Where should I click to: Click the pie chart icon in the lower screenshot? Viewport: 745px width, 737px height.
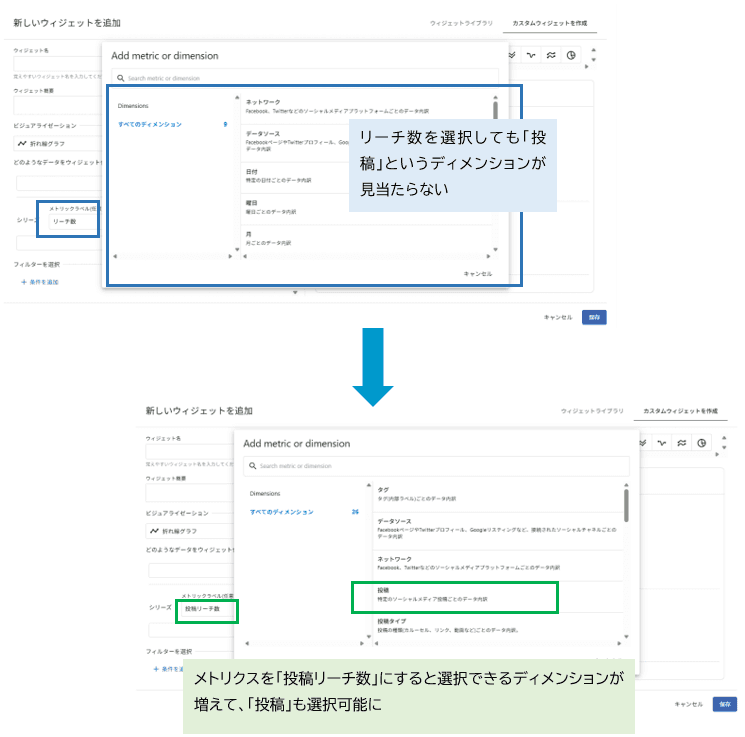[x=701, y=443]
